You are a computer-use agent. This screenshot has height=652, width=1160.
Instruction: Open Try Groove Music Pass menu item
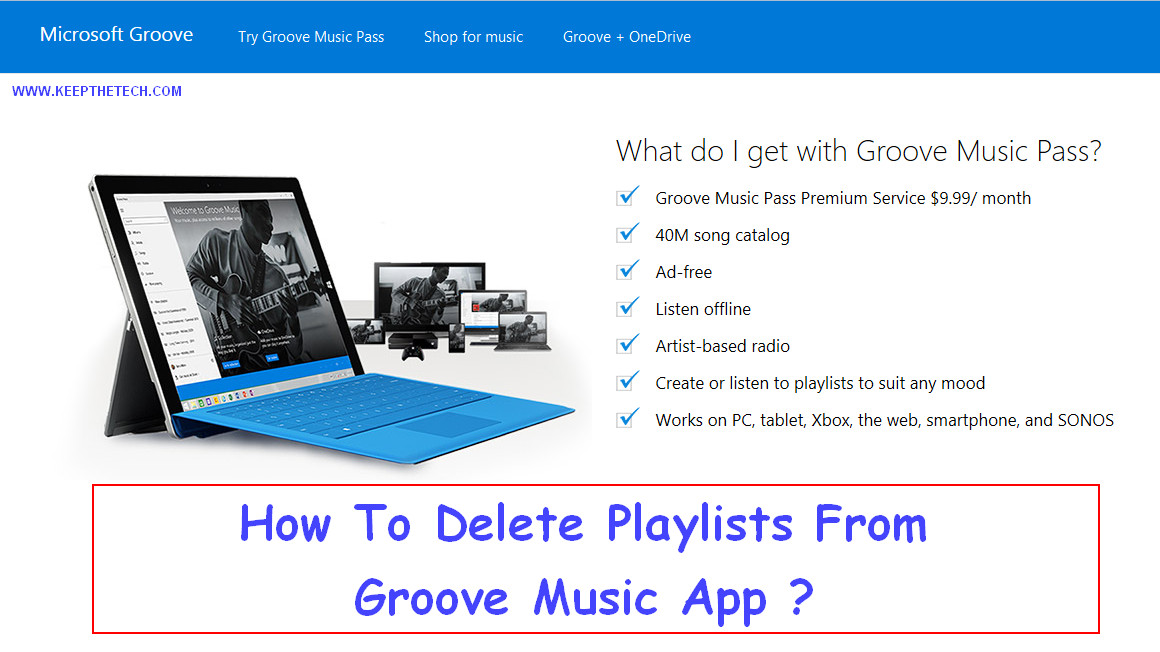pyautogui.click(x=311, y=37)
